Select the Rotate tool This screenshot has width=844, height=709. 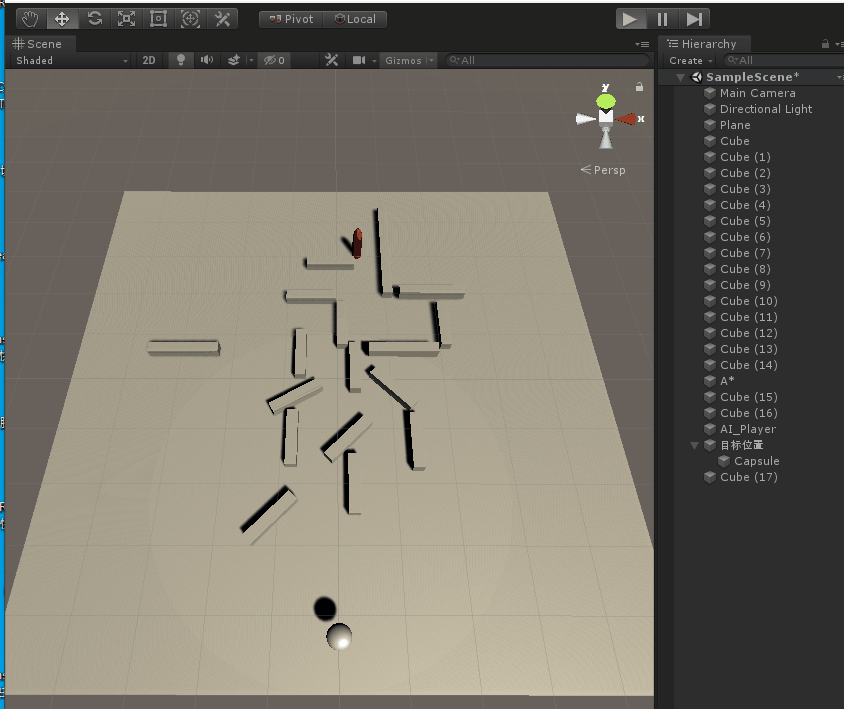(x=94, y=18)
